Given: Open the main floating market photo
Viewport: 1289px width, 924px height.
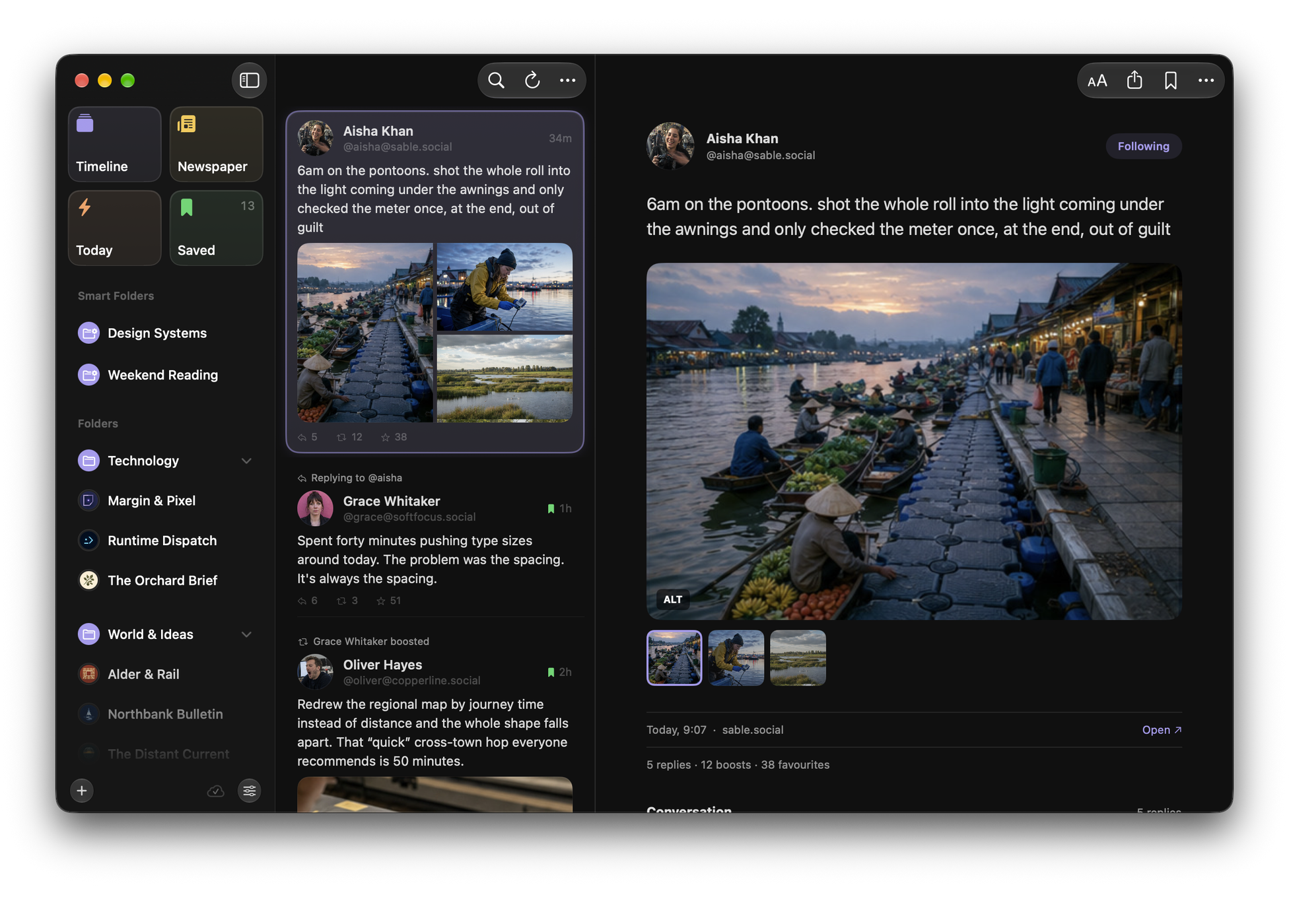Looking at the screenshot, I should [x=914, y=441].
